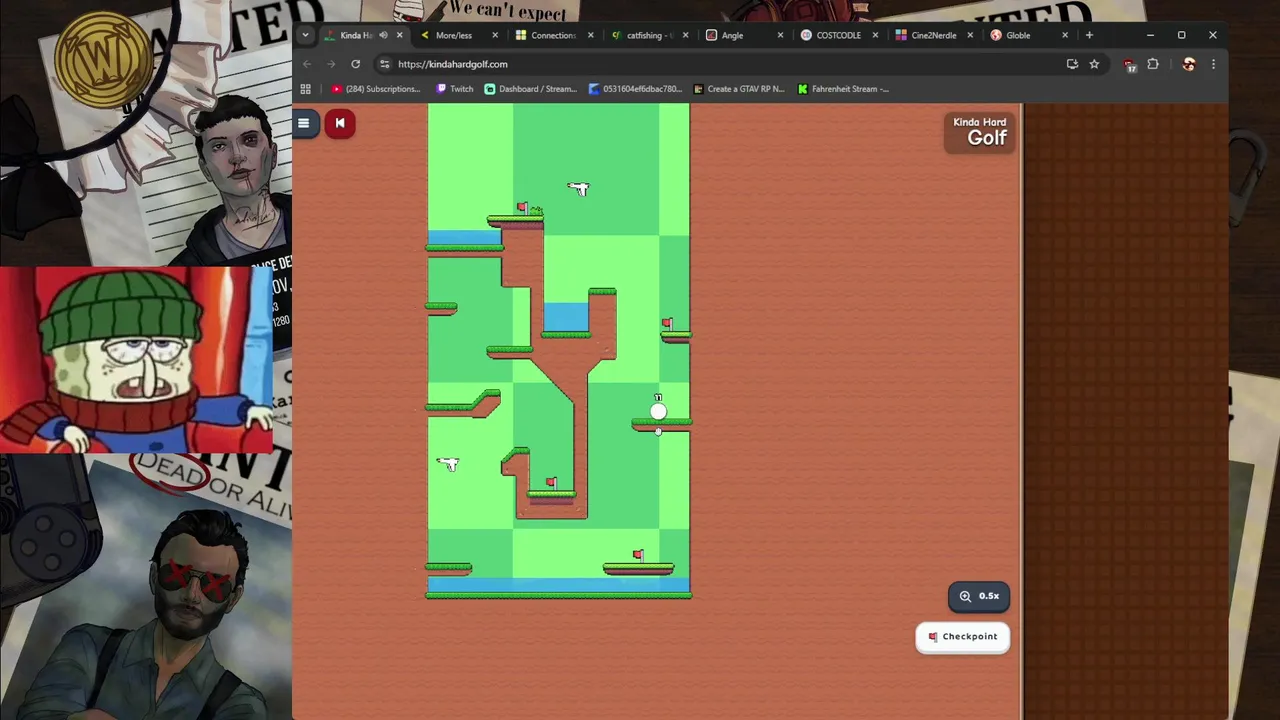Open the tab search dropdown

(x=305, y=35)
